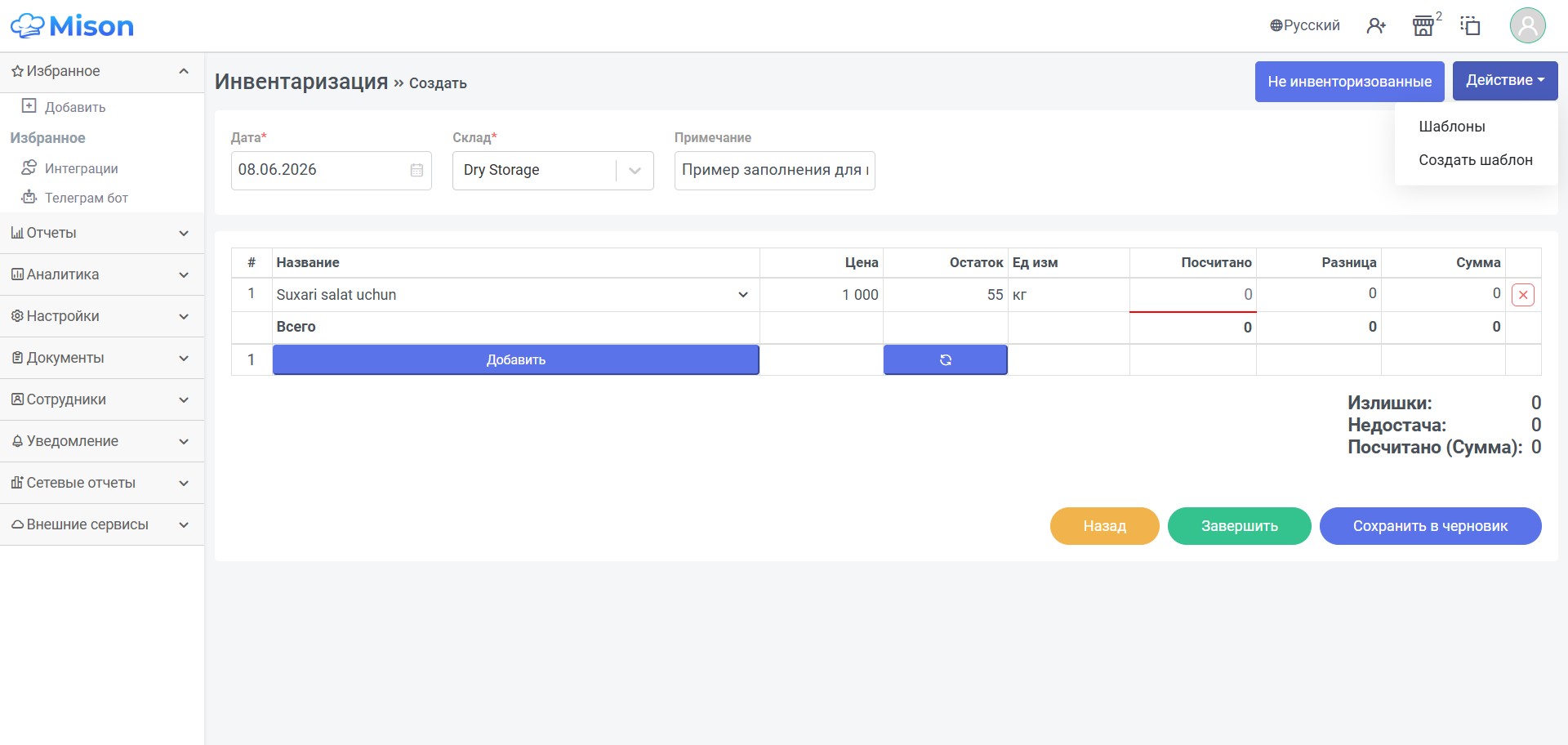This screenshot has width=1568, height=745.
Task: Delete the Suxari salat uchun row
Action: tap(1523, 295)
